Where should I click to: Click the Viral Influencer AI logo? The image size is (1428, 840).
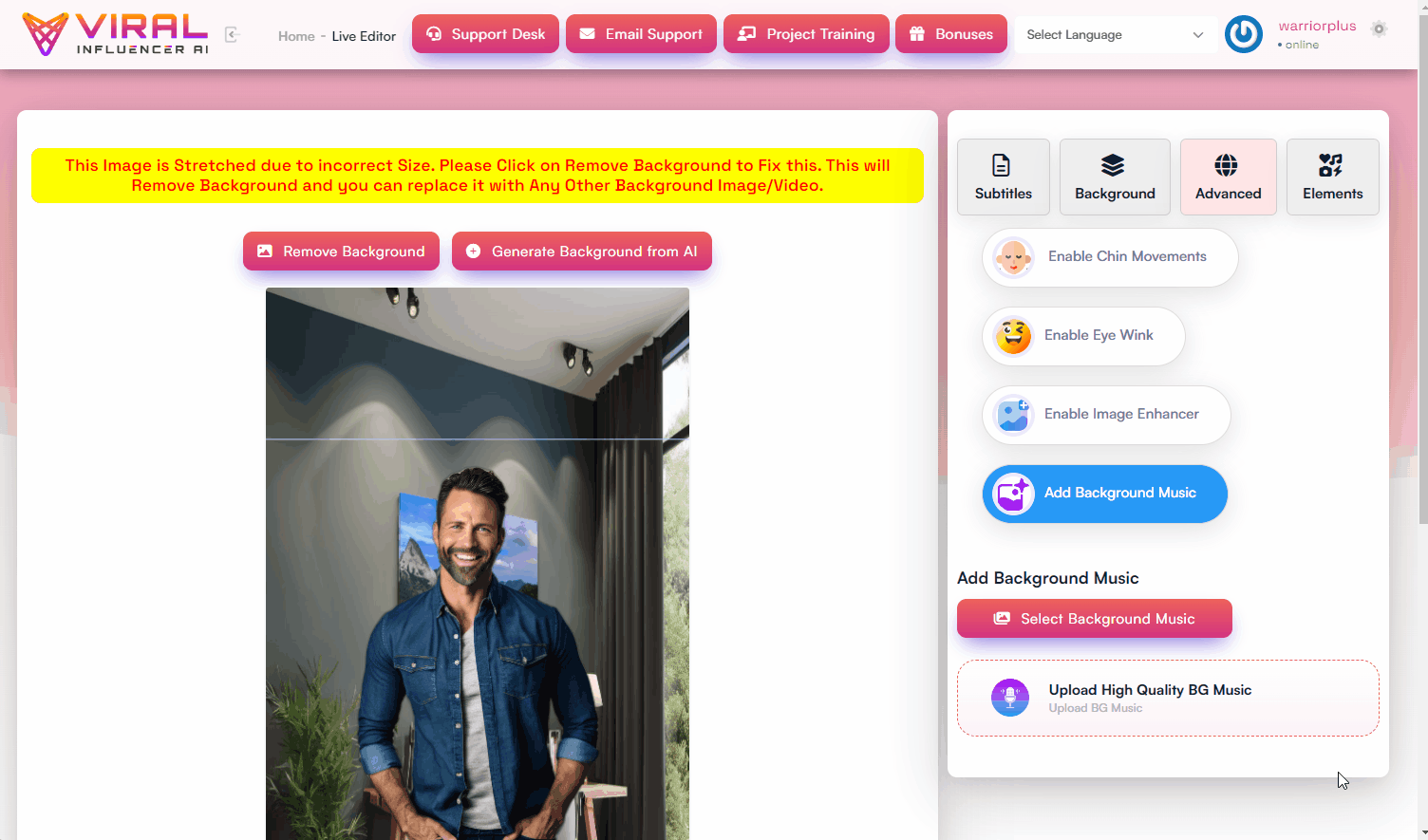pyautogui.click(x=115, y=34)
